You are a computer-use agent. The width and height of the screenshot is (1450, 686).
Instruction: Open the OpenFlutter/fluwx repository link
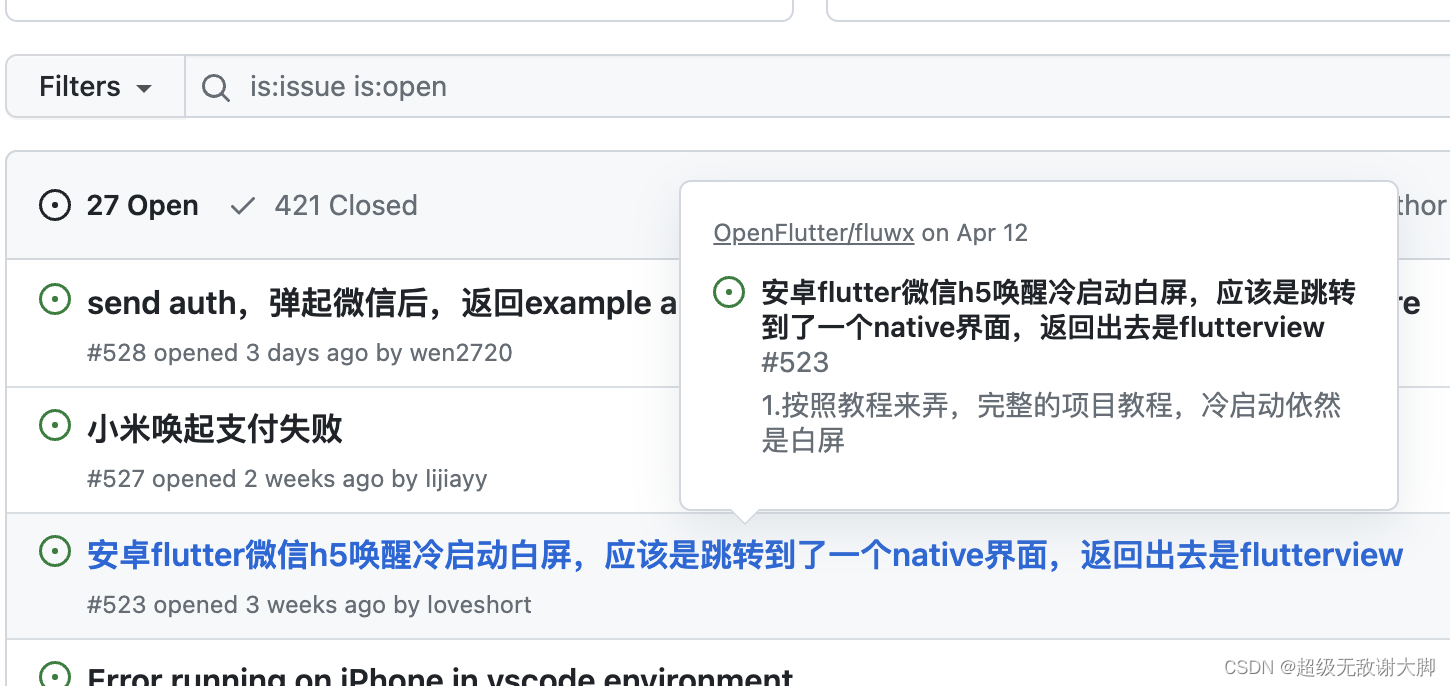coord(813,232)
